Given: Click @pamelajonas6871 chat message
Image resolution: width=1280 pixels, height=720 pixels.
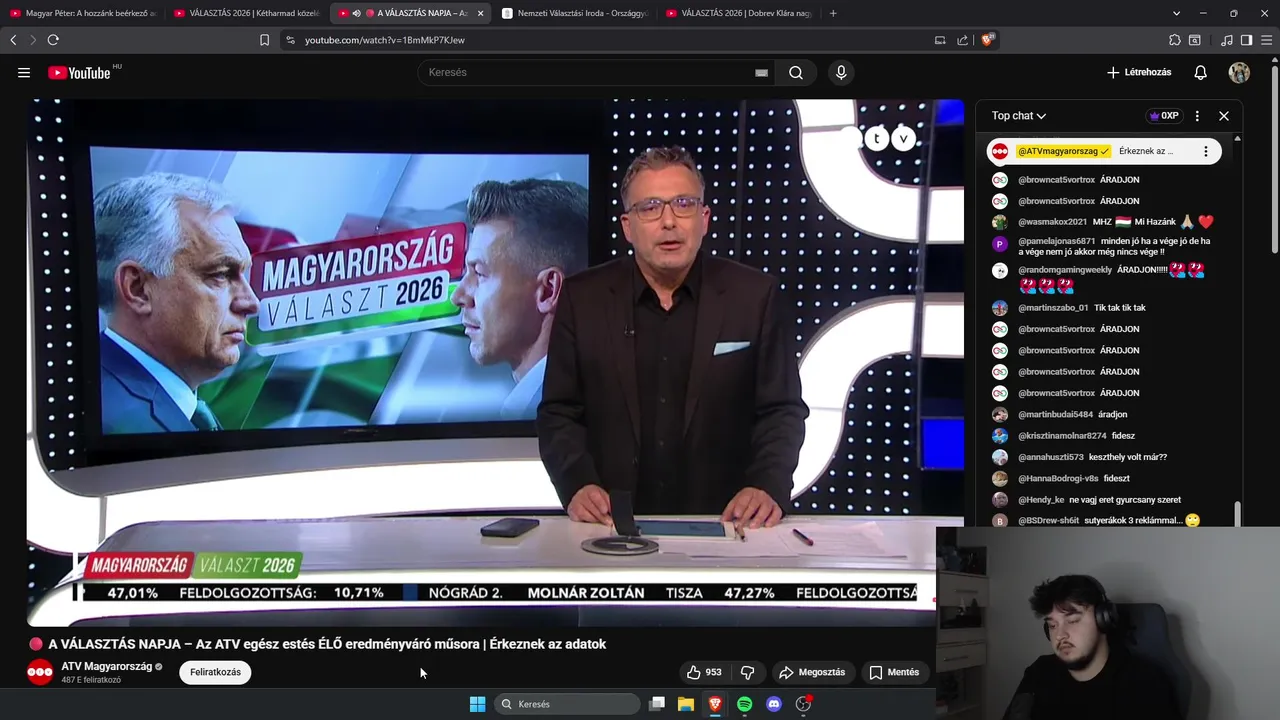Looking at the screenshot, I should pos(1108,246).
